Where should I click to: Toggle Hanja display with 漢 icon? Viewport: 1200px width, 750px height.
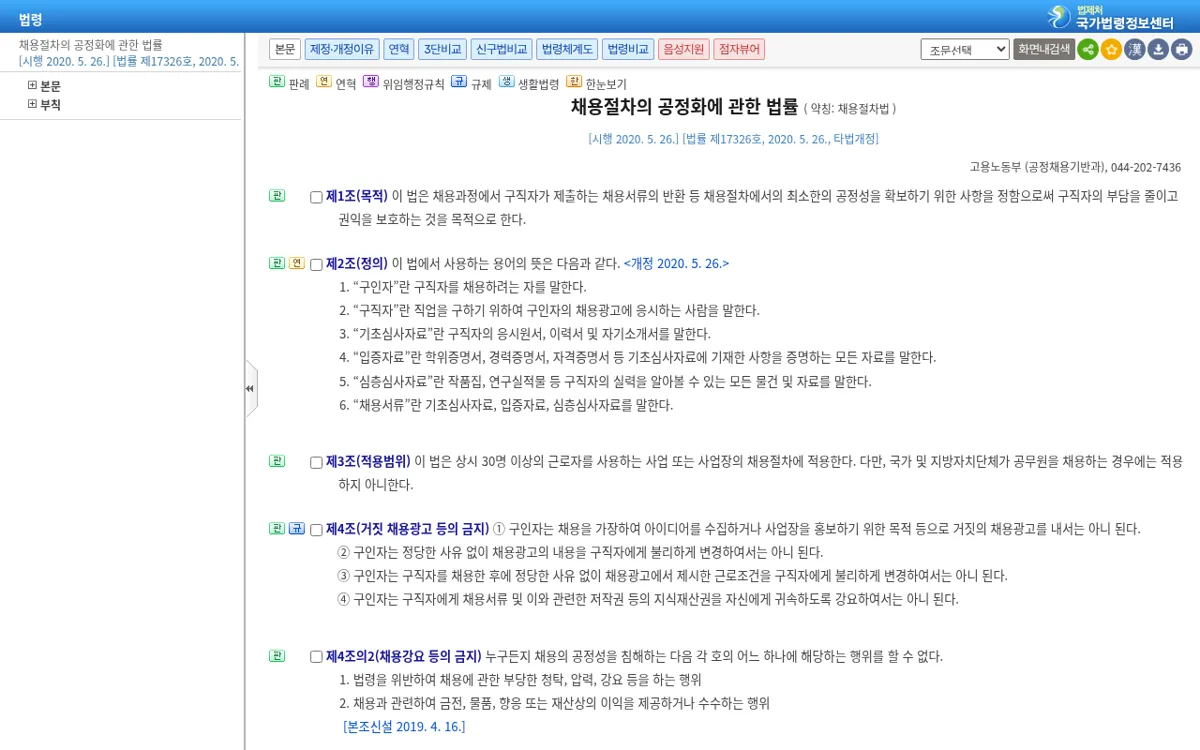coord(1135,49)
